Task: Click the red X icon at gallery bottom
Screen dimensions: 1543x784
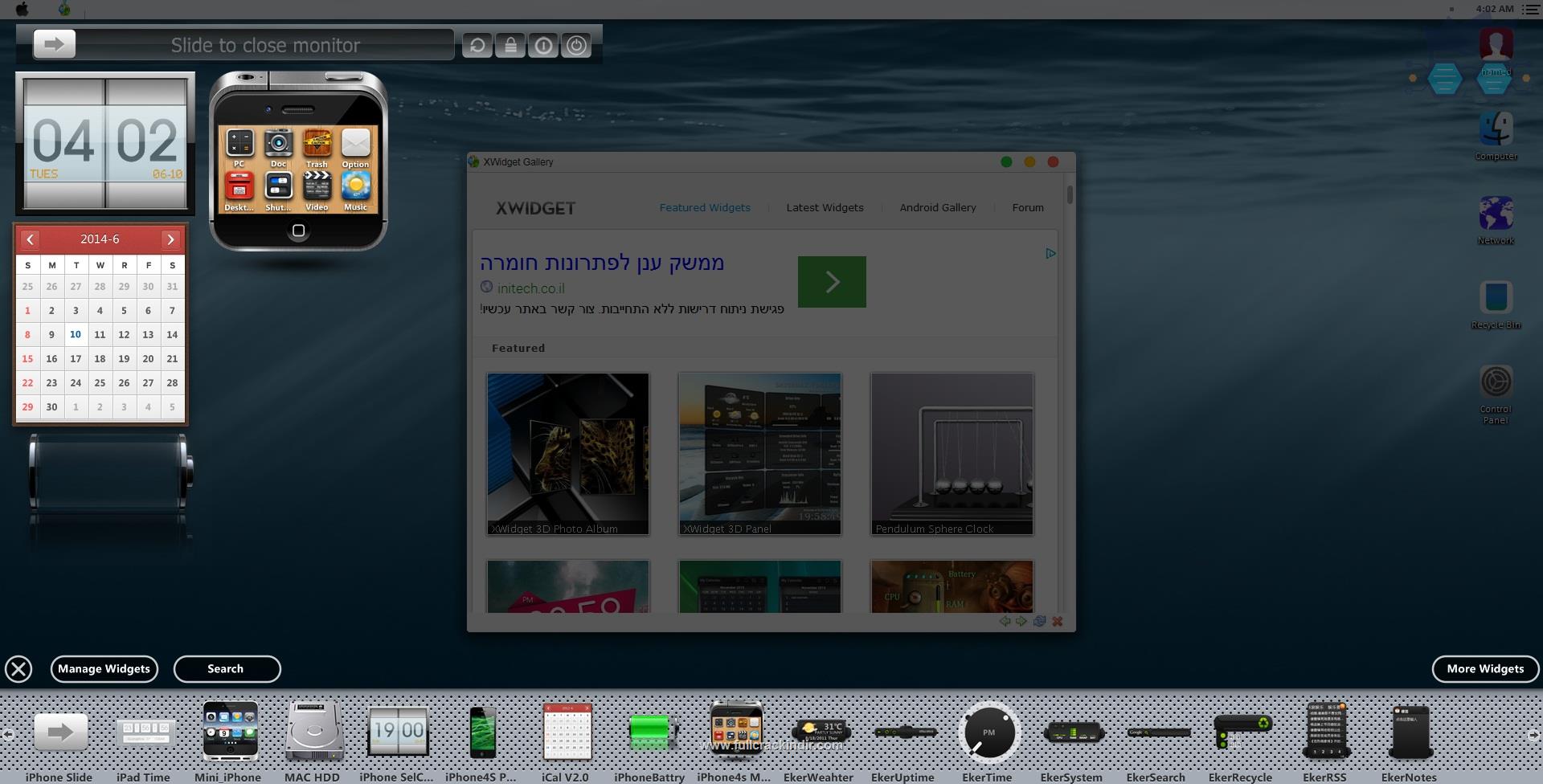Action: click(x=1058, y=621)
